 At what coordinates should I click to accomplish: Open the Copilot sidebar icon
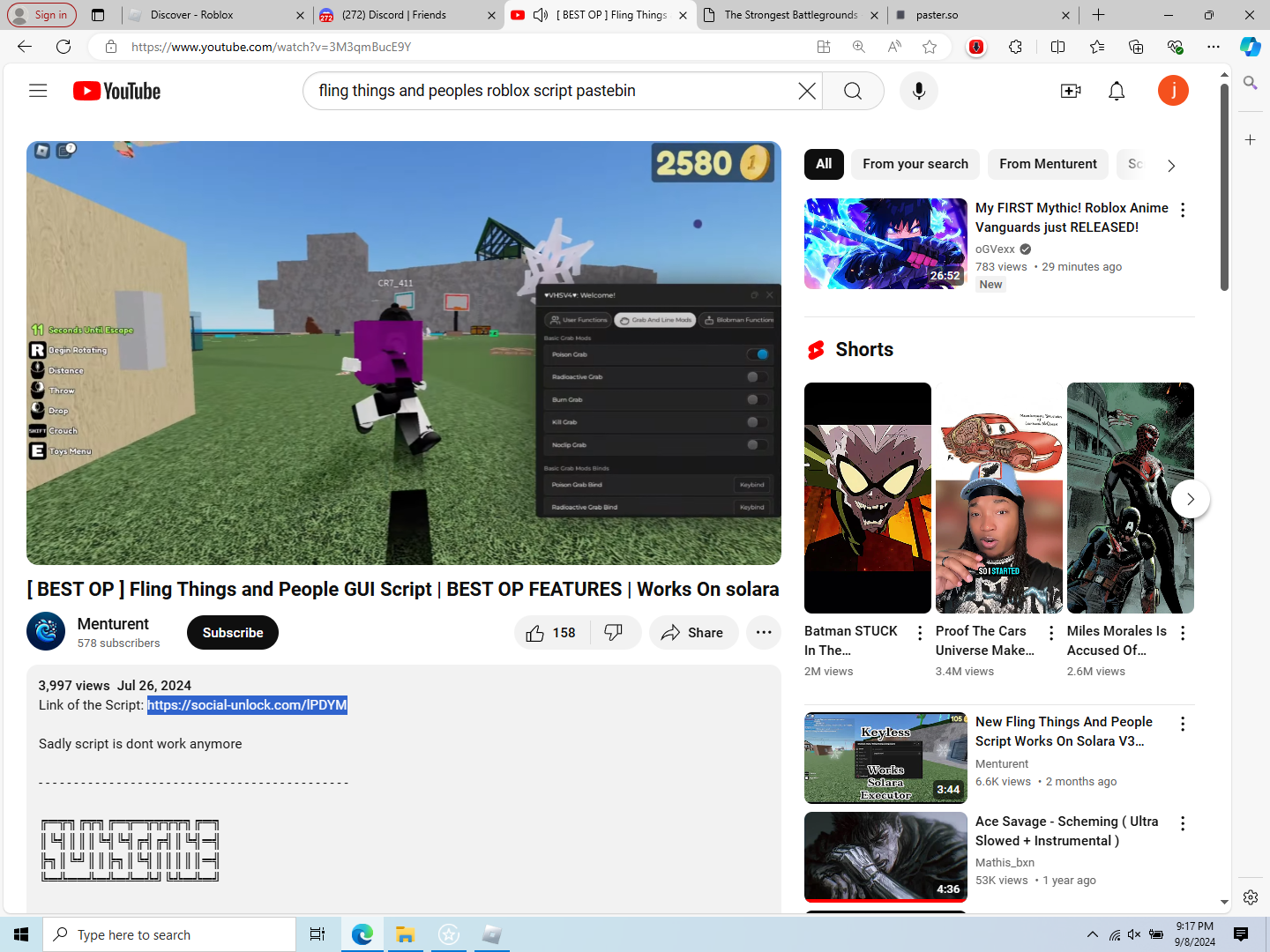(1251, 47)
